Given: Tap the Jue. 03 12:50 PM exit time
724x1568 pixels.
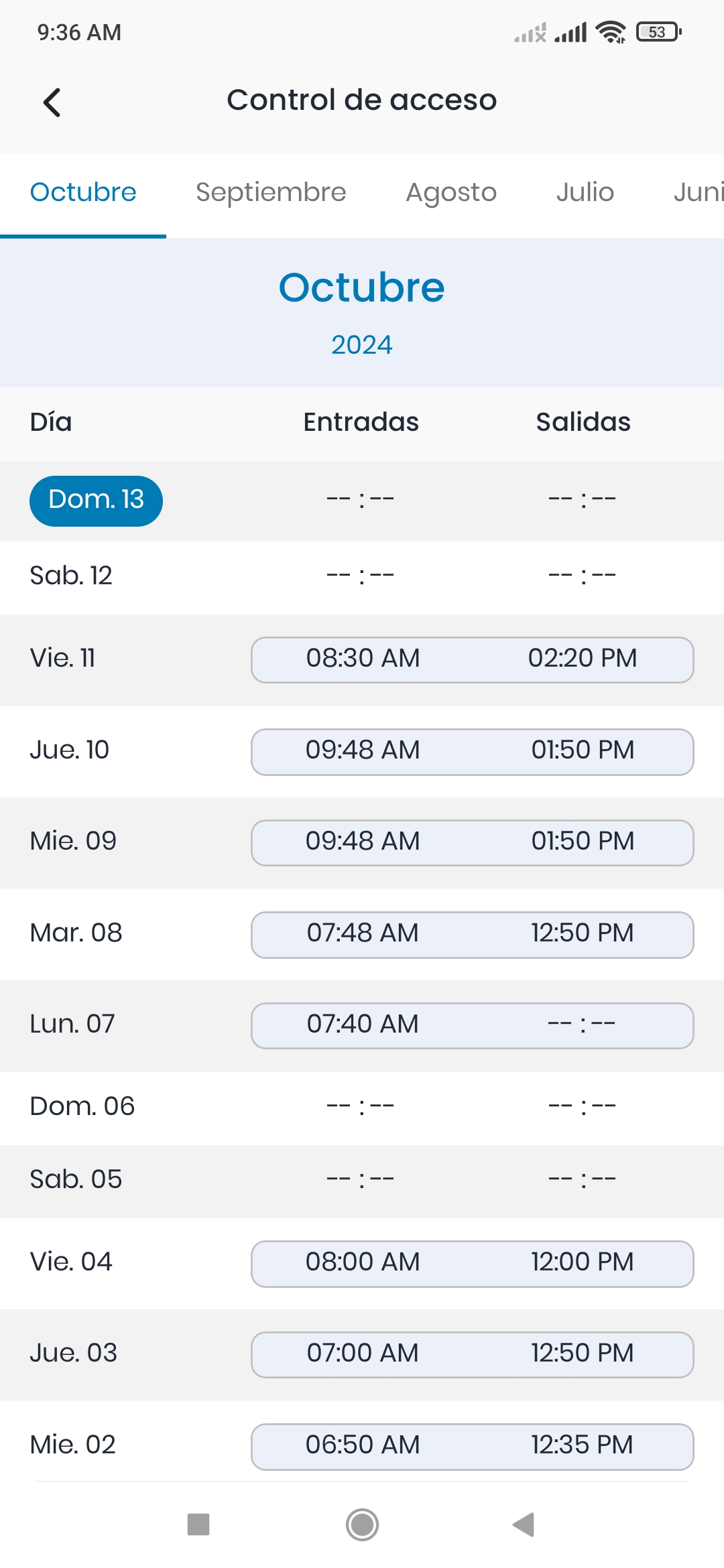Looking at the screenshot, I should (582, 1354).
